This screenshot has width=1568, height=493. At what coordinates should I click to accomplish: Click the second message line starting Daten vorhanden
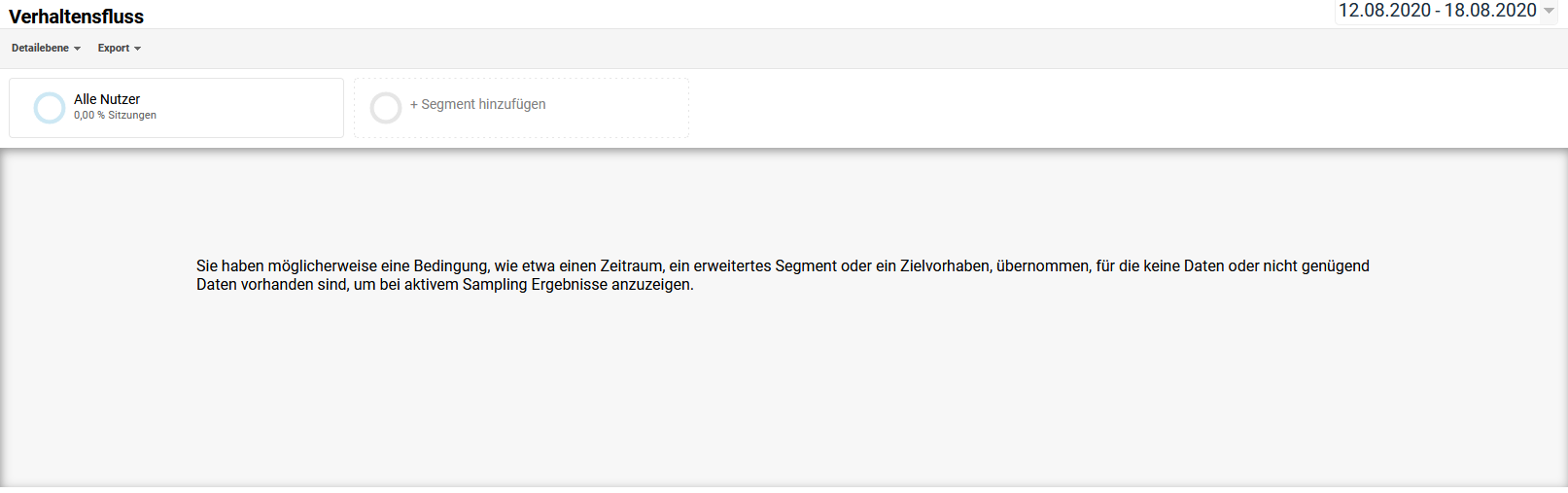coord(445,285)
